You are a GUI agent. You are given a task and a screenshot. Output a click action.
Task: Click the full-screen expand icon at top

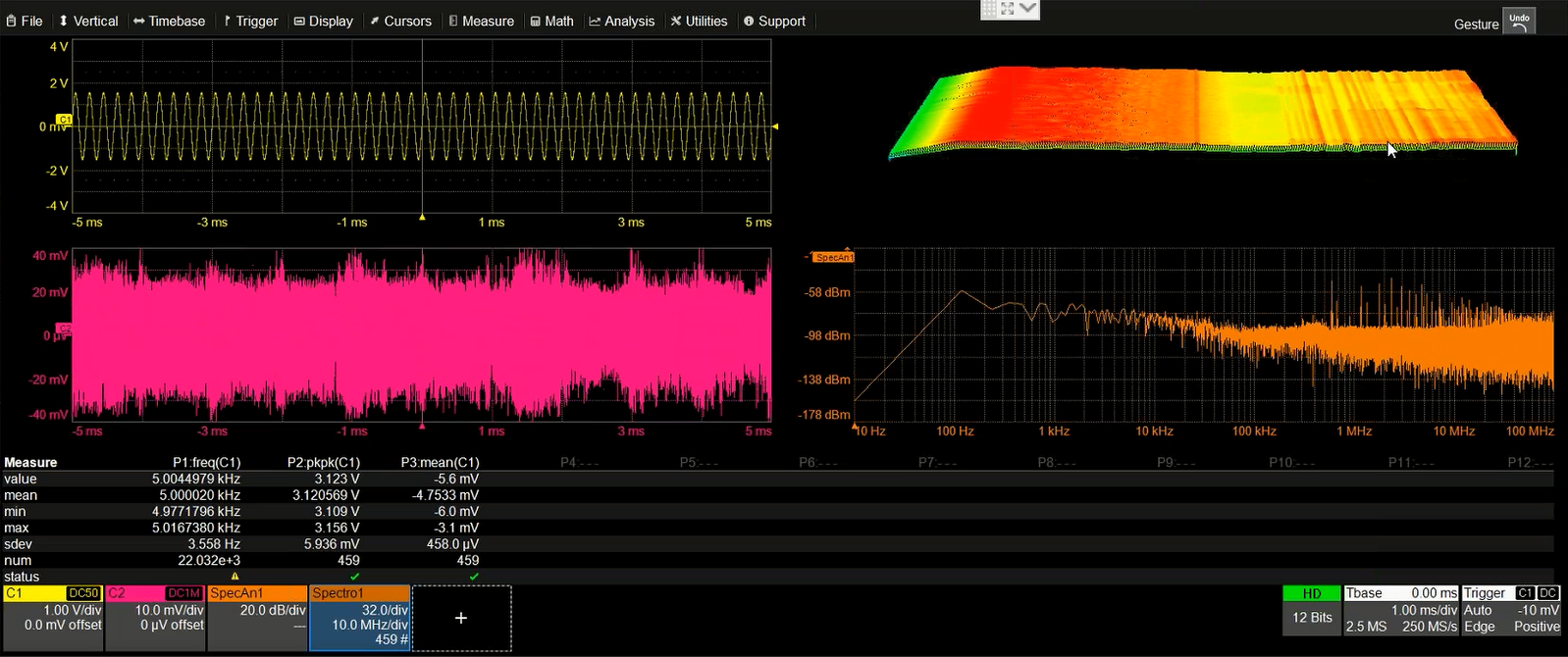pyautogui.click(x=1008, y=9)
